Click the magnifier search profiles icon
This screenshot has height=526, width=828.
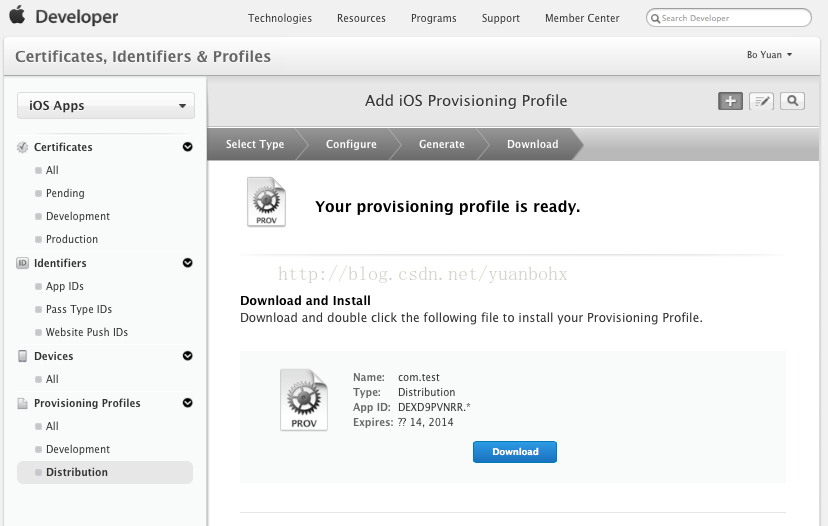pos(792,101)
